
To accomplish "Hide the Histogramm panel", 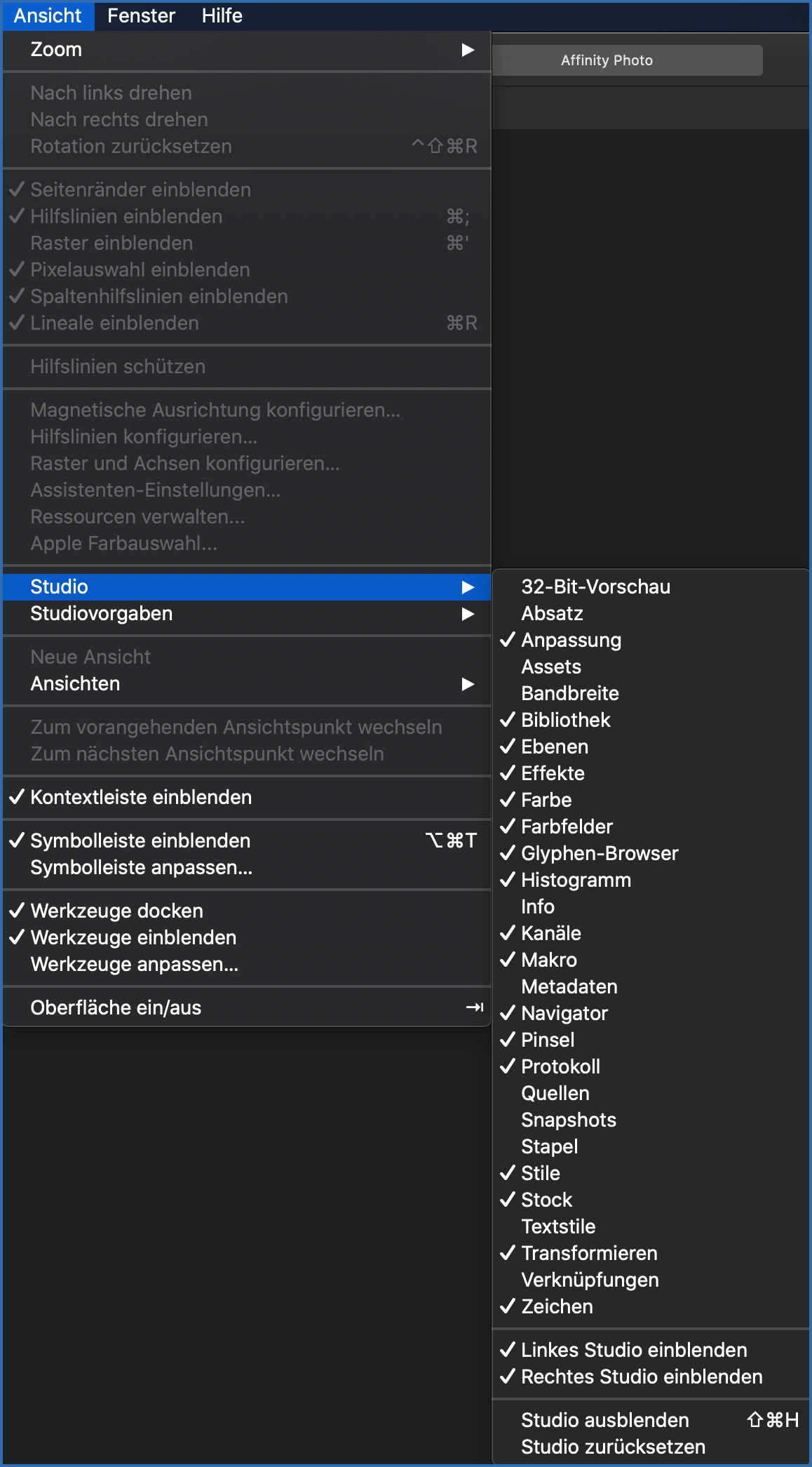I will click(x=576, y=880).
